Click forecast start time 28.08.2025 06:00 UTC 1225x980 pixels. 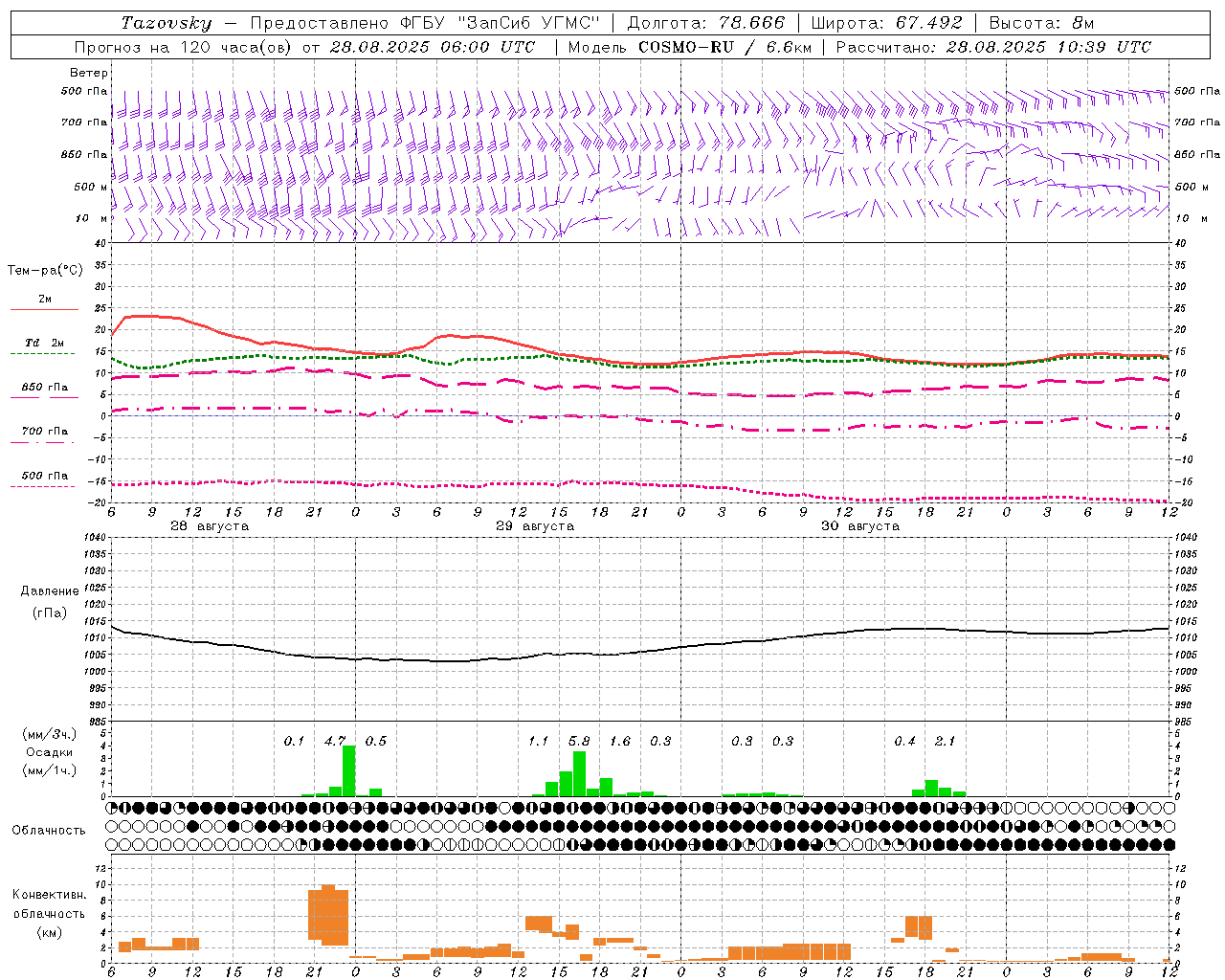pyautogui.click(x=433, y=47)
